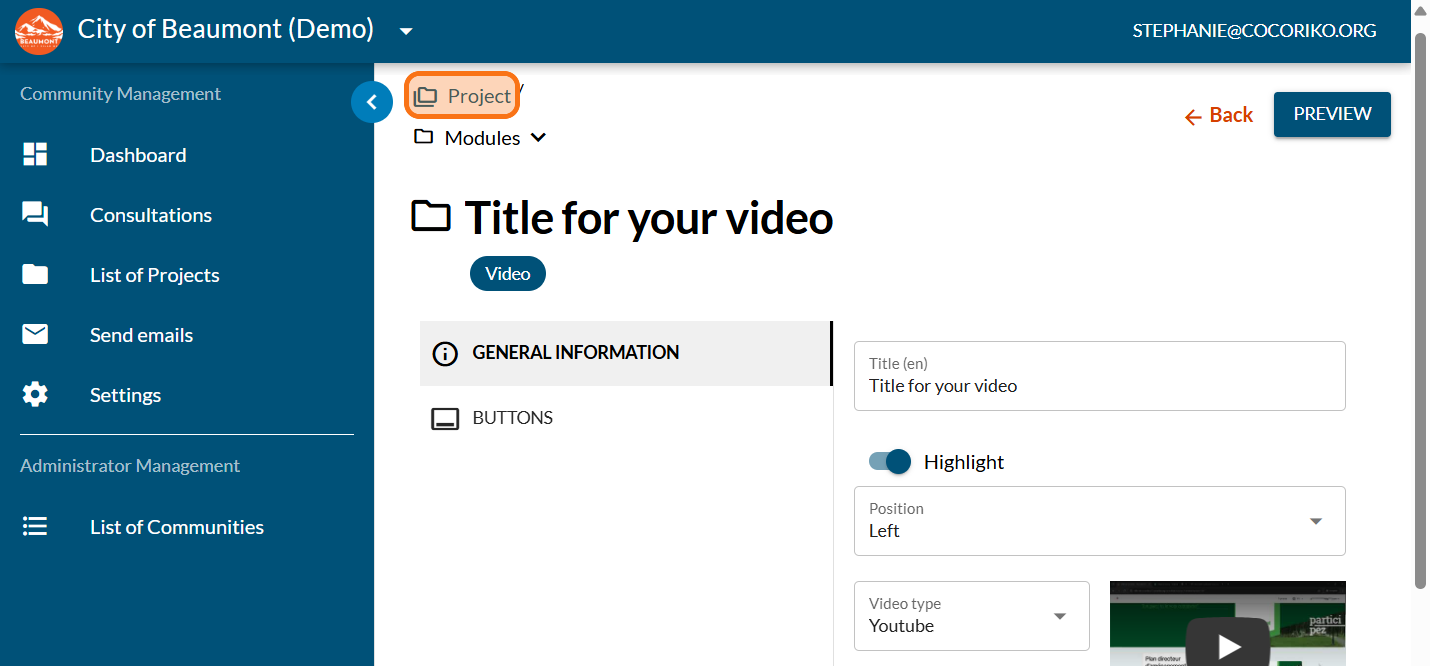Switch to the Buttons tab
The height and width of the screenshot is (666, 1430).
point(512,418)
